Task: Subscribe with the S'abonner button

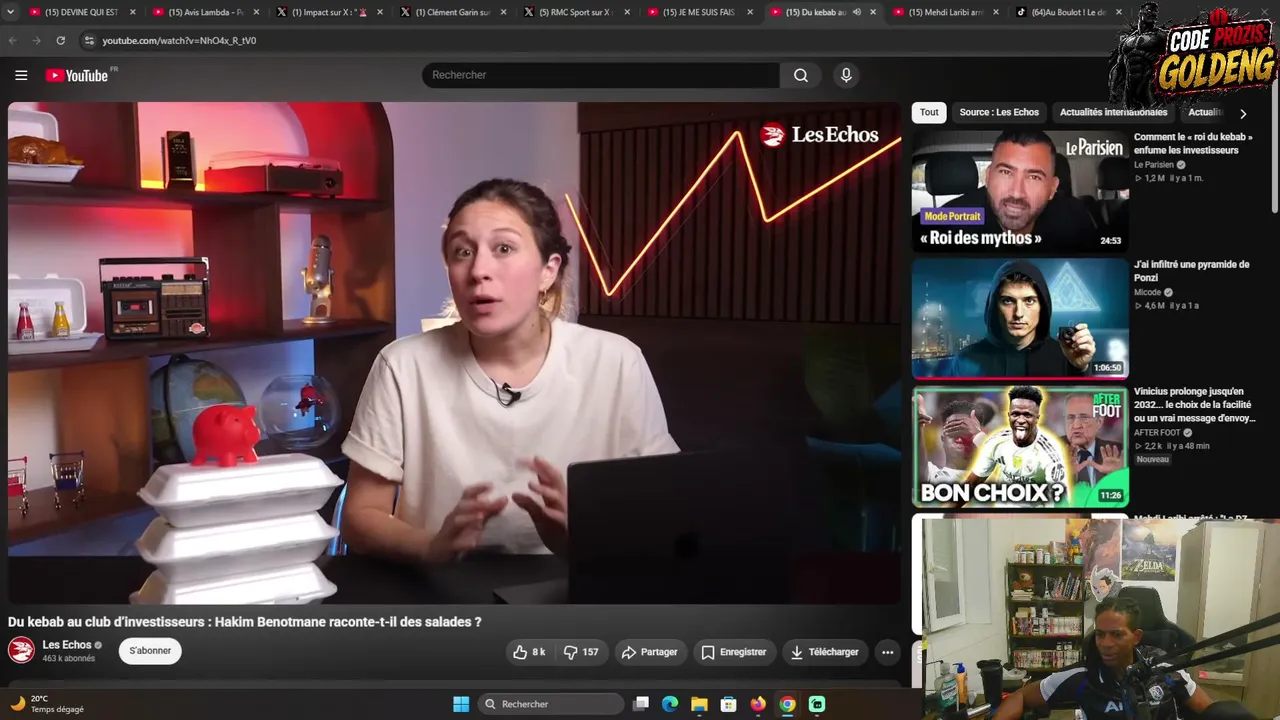Action: (150, 651)
